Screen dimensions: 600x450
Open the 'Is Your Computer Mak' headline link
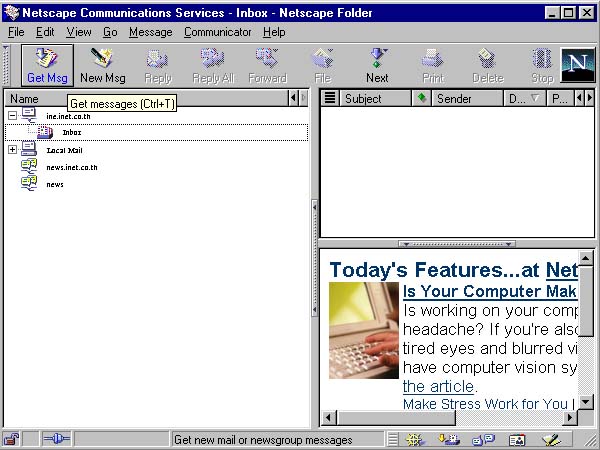pos(490,291)
